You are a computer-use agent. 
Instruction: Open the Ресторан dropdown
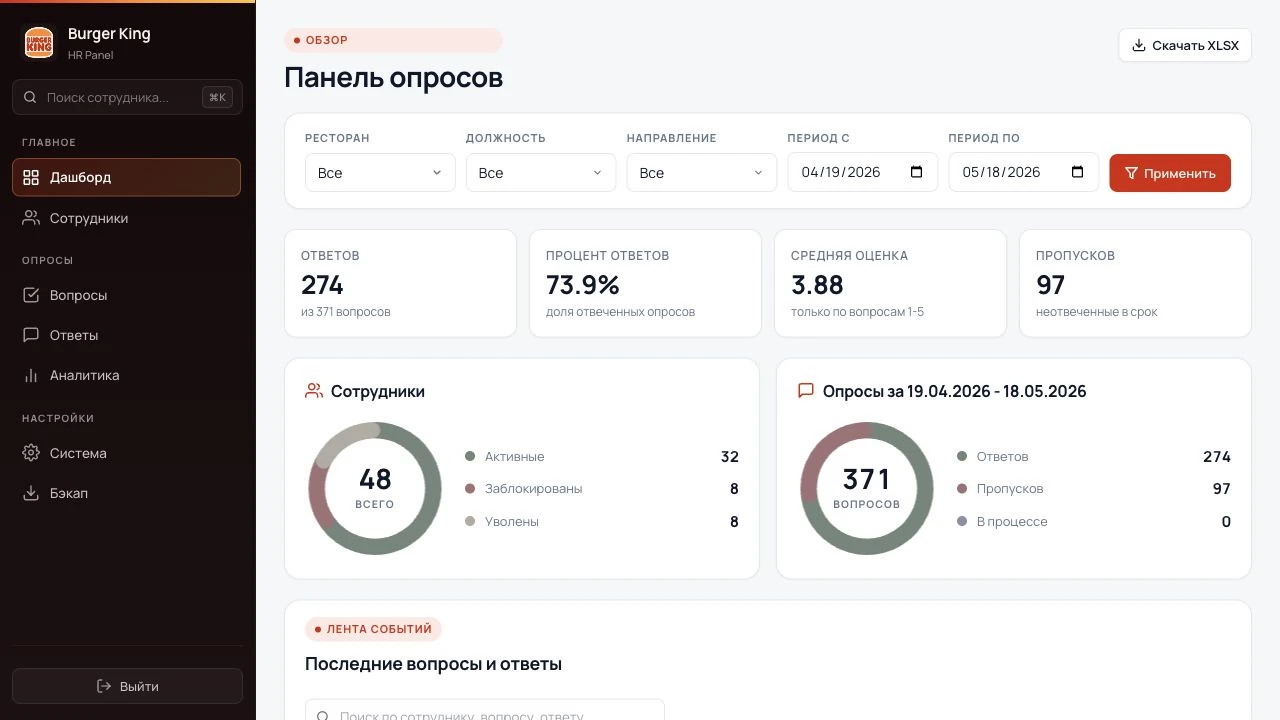380,172
